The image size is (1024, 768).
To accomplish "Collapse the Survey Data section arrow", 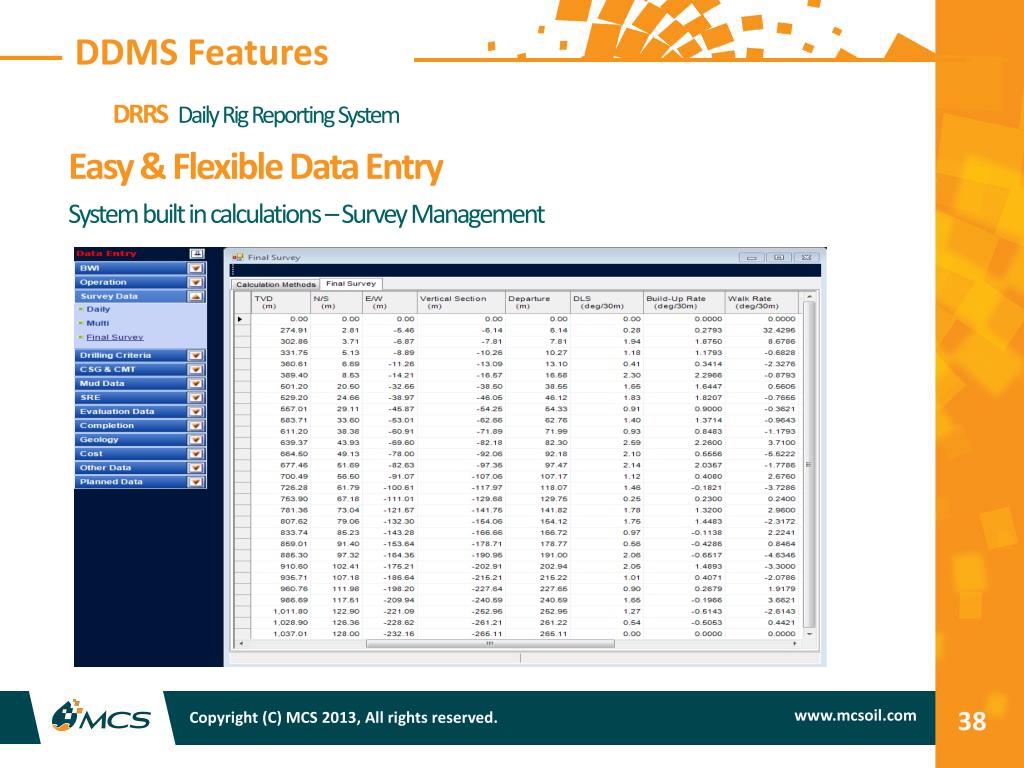I will (x=195, y=296).
